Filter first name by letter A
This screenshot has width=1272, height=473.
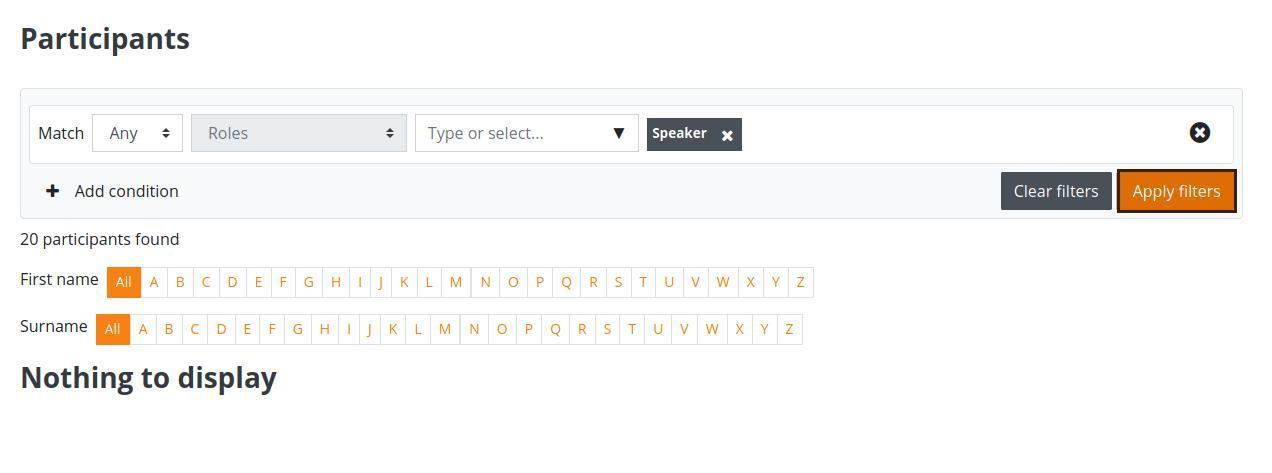coord(154,282)
